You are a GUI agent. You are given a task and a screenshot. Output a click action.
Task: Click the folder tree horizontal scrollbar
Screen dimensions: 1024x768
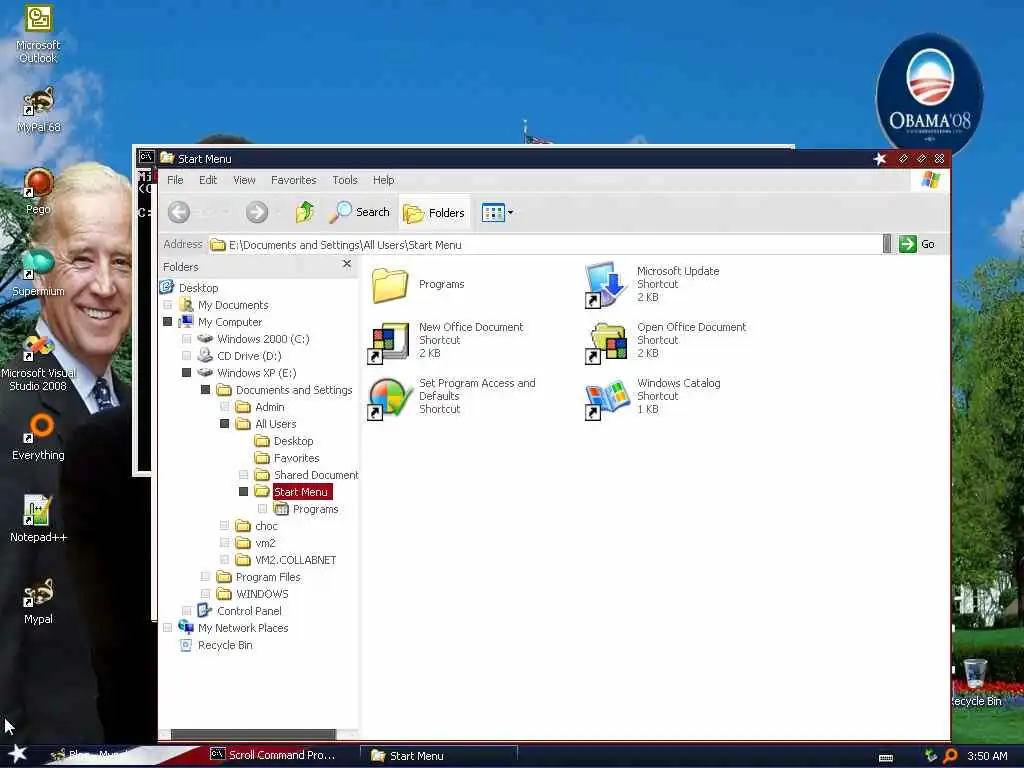pos(253,735)
